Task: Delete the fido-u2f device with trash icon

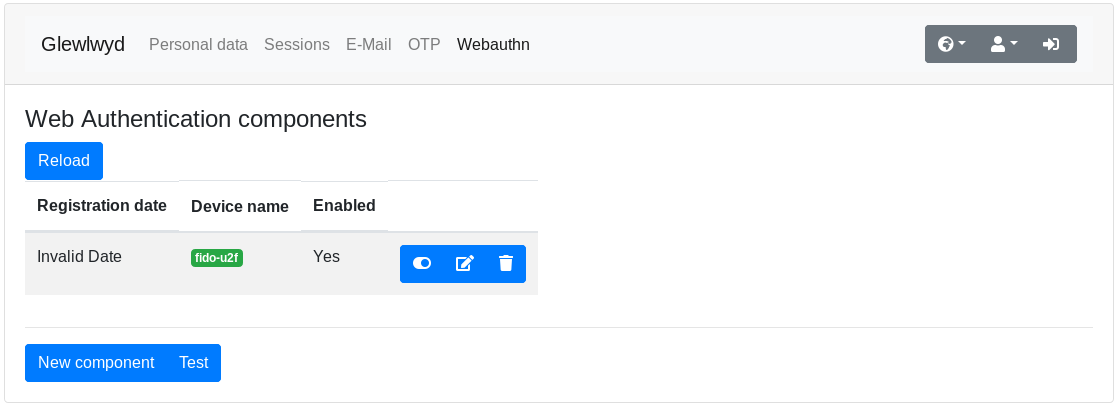Action: (505, 263)
